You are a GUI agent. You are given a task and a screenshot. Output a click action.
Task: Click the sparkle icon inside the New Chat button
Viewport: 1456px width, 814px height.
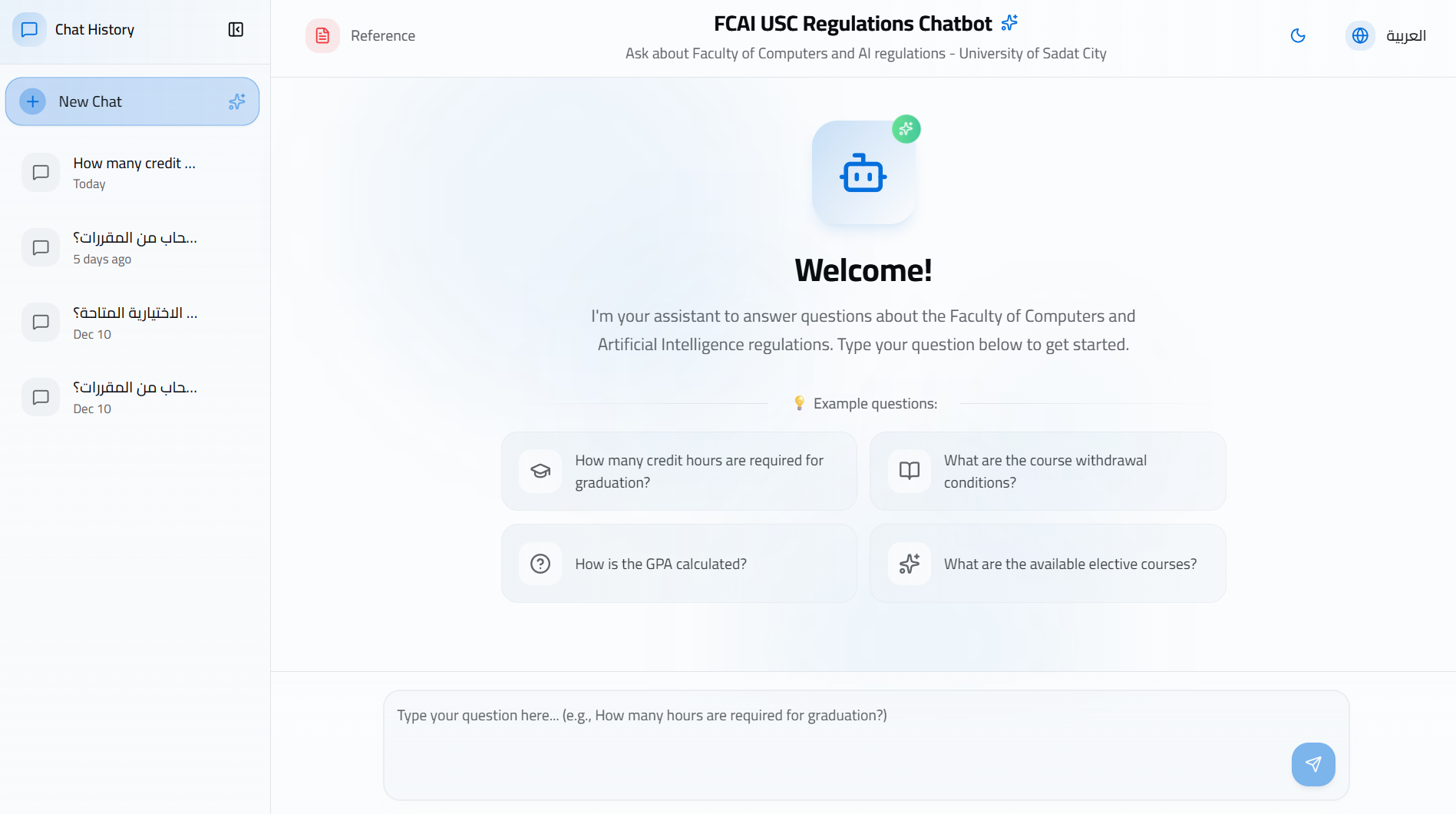[236, 101]
